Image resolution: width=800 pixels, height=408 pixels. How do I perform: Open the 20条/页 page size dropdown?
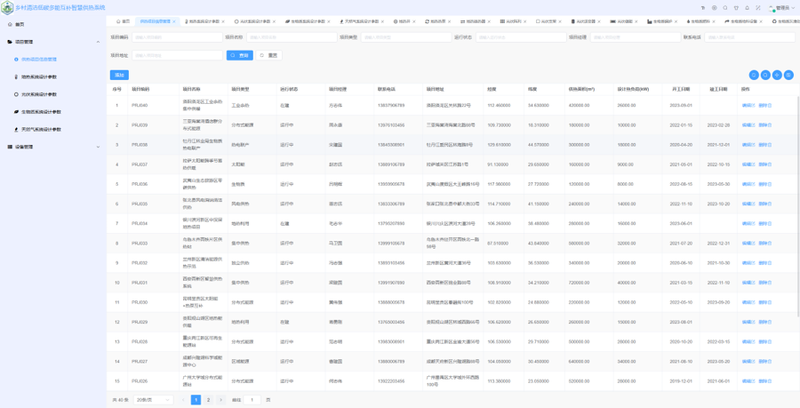click(153, 400)
